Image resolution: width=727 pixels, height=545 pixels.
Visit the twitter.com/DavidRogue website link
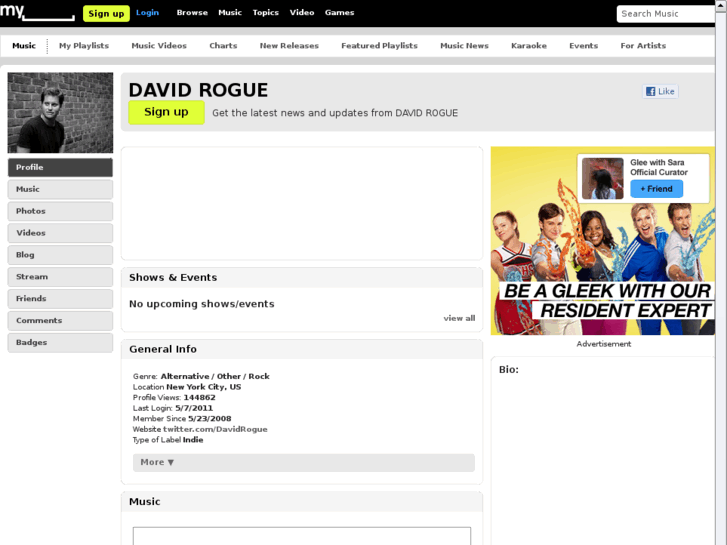[215, 429]
